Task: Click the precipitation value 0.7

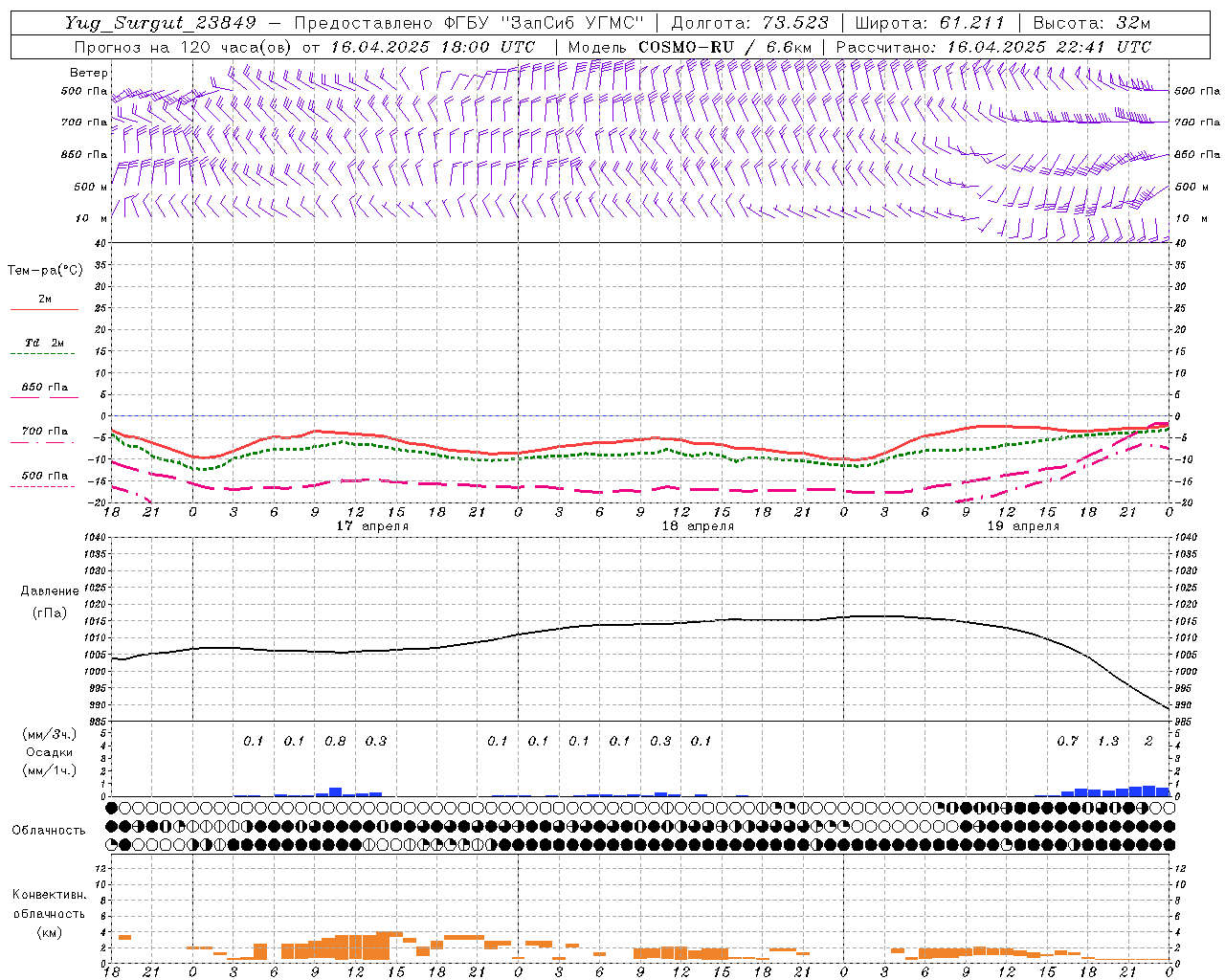Action: [x=1067, y=742]
